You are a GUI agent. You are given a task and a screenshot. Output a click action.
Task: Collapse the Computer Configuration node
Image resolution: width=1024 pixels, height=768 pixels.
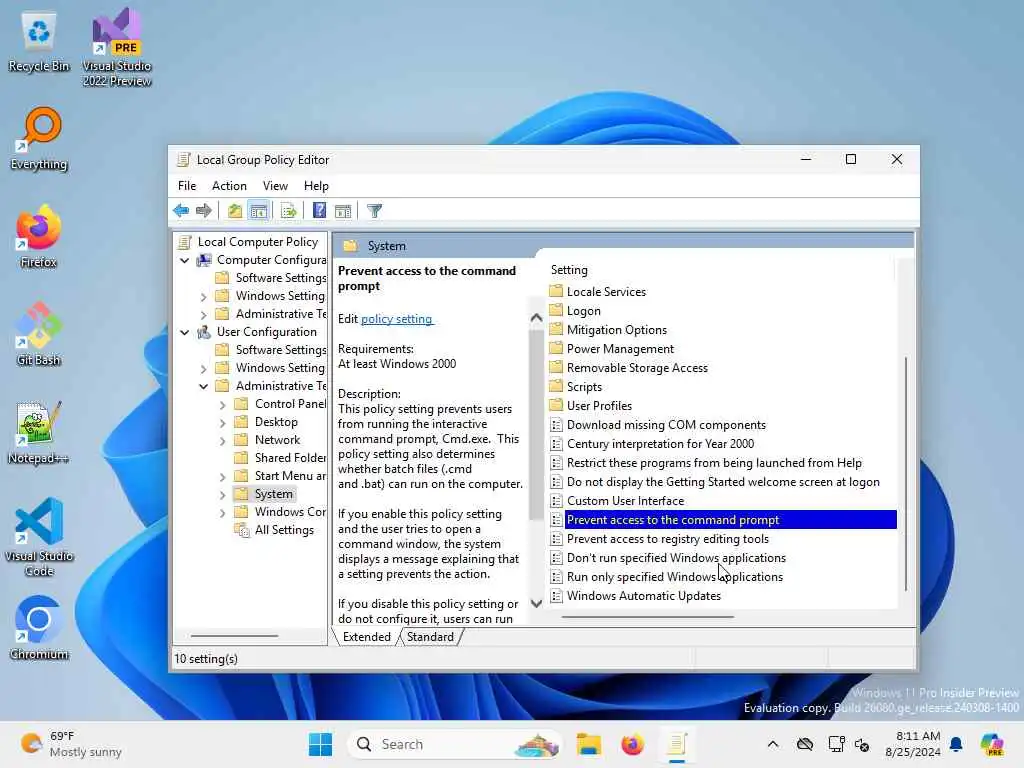[185, 260]
